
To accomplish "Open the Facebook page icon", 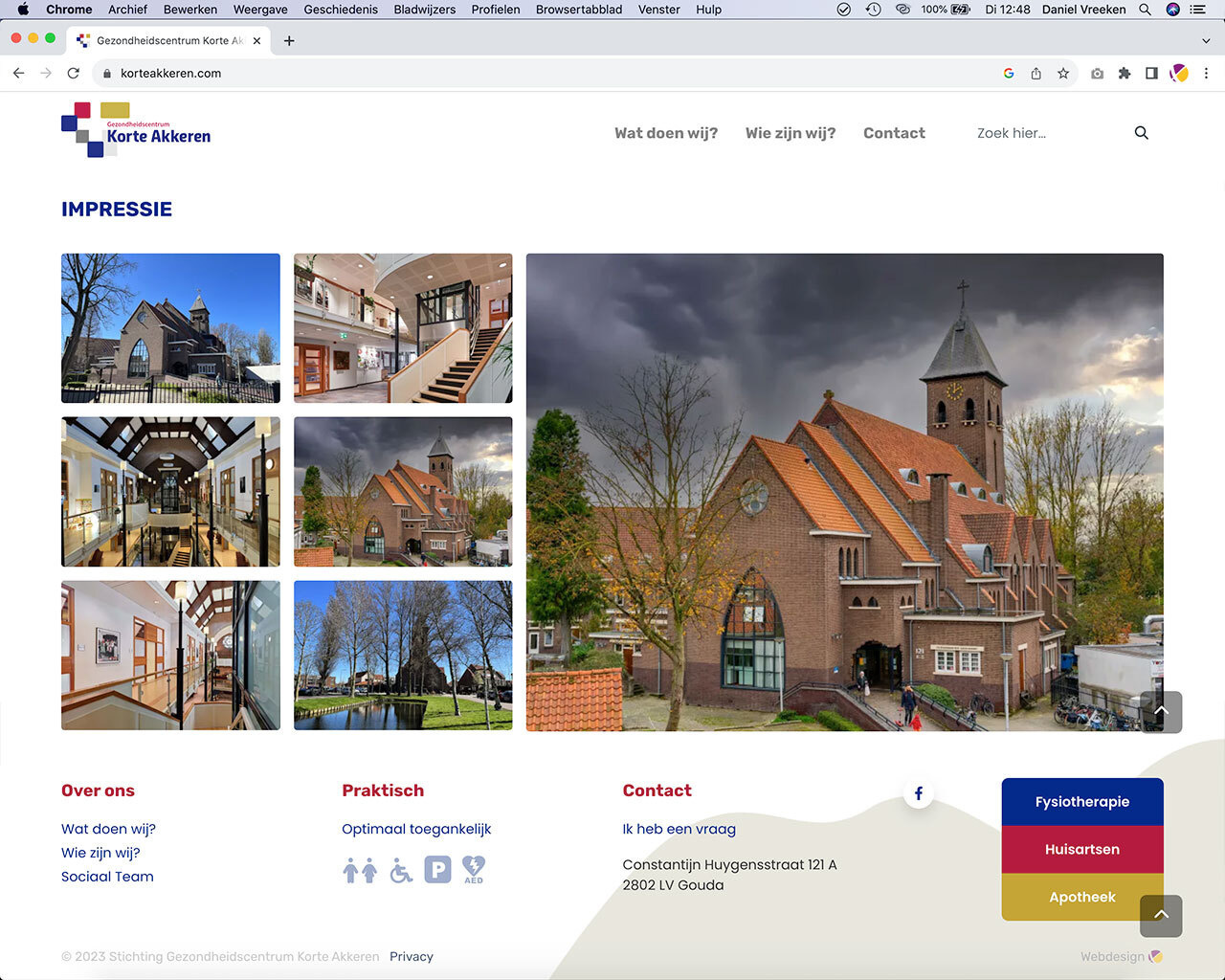I will point(919,793).
